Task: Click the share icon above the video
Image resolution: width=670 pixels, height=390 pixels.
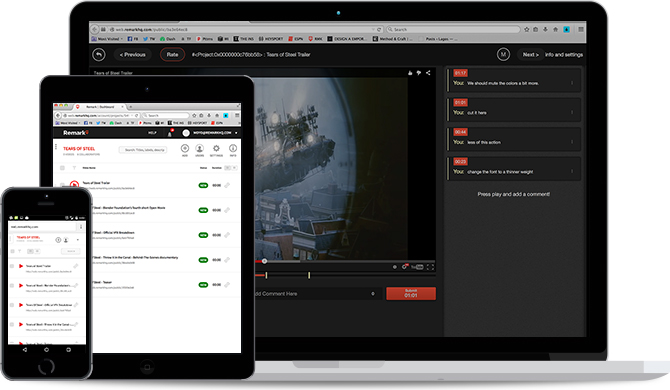Action: point(428,73)
